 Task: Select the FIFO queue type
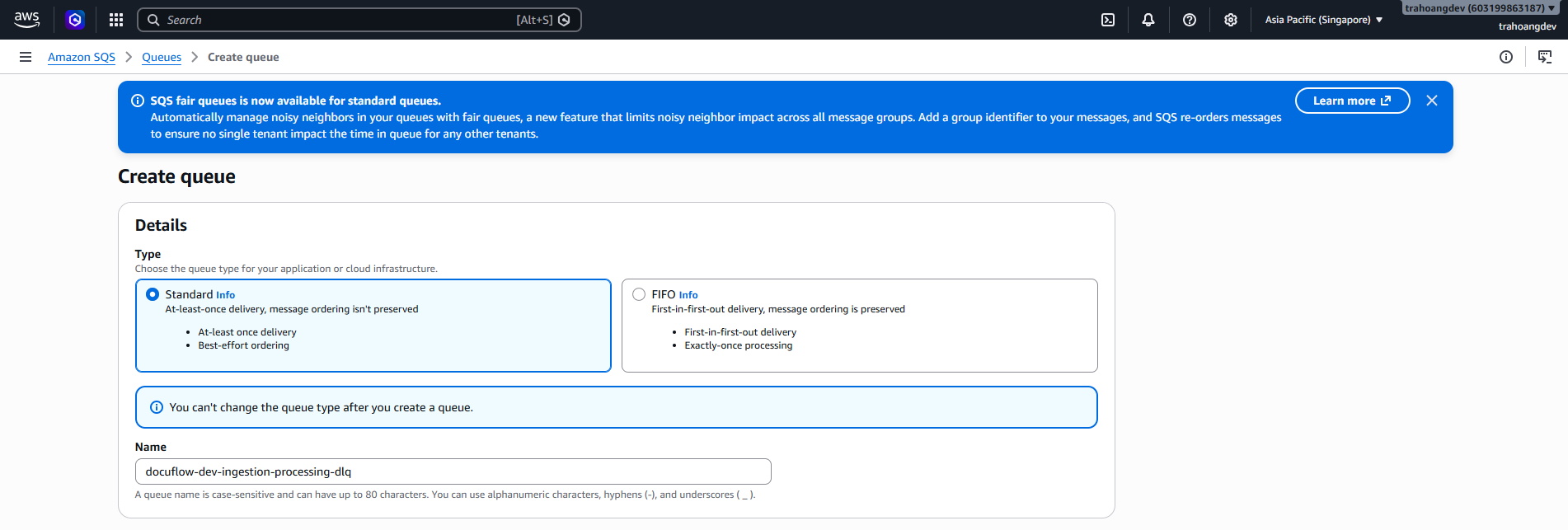pos(639,294)
